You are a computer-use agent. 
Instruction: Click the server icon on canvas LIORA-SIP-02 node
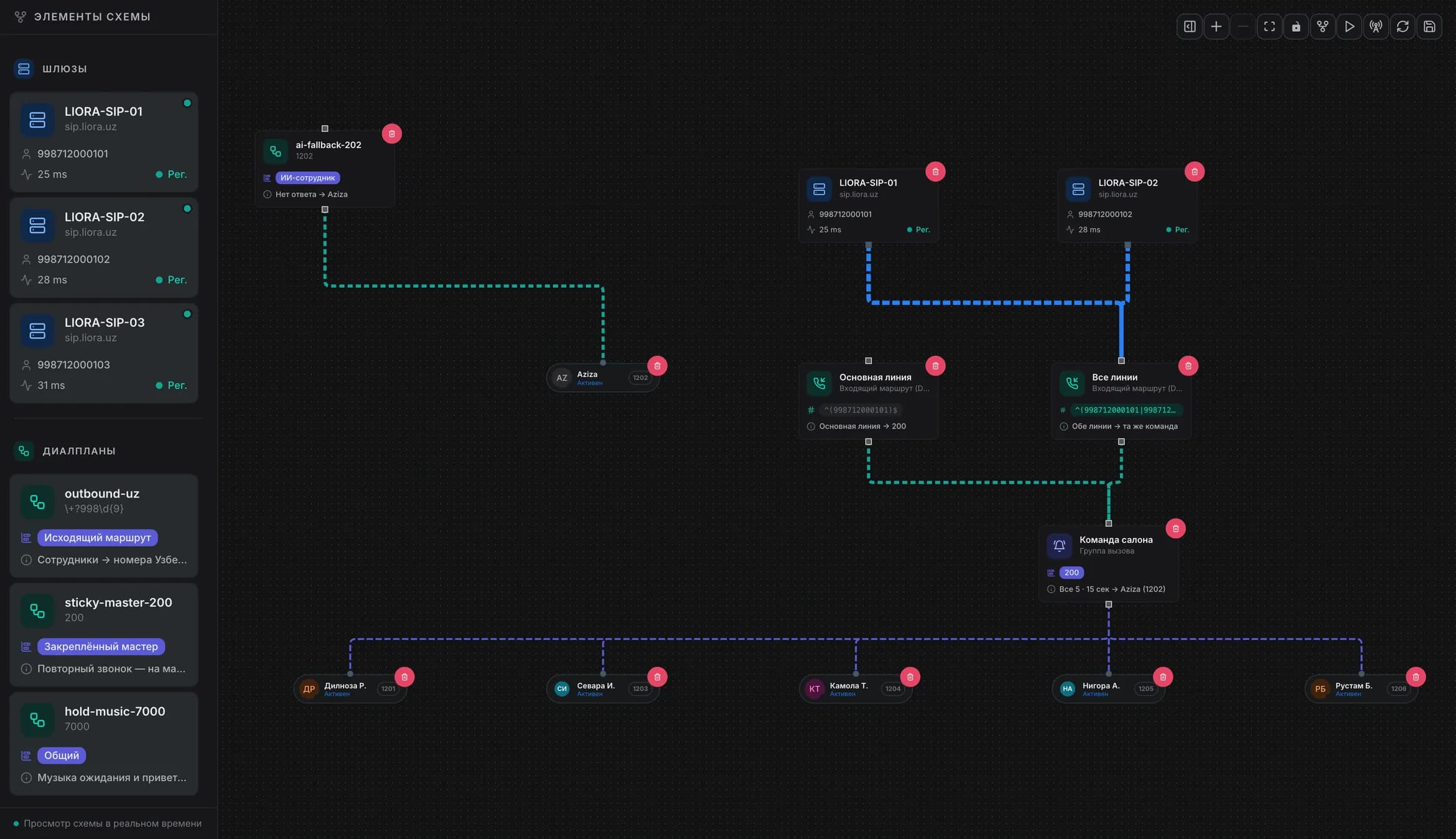pos(1078,188)
